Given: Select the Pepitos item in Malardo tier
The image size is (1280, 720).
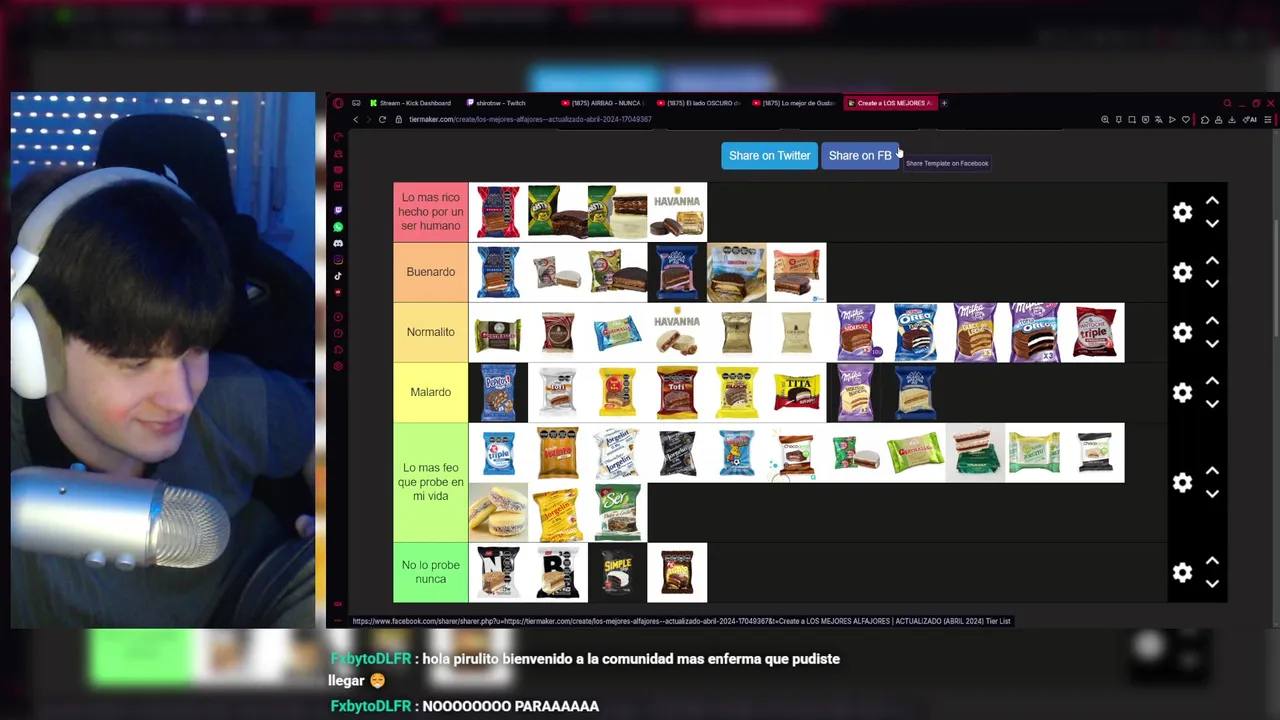Looking at the screenshot, I should click(x=498, y=392).
